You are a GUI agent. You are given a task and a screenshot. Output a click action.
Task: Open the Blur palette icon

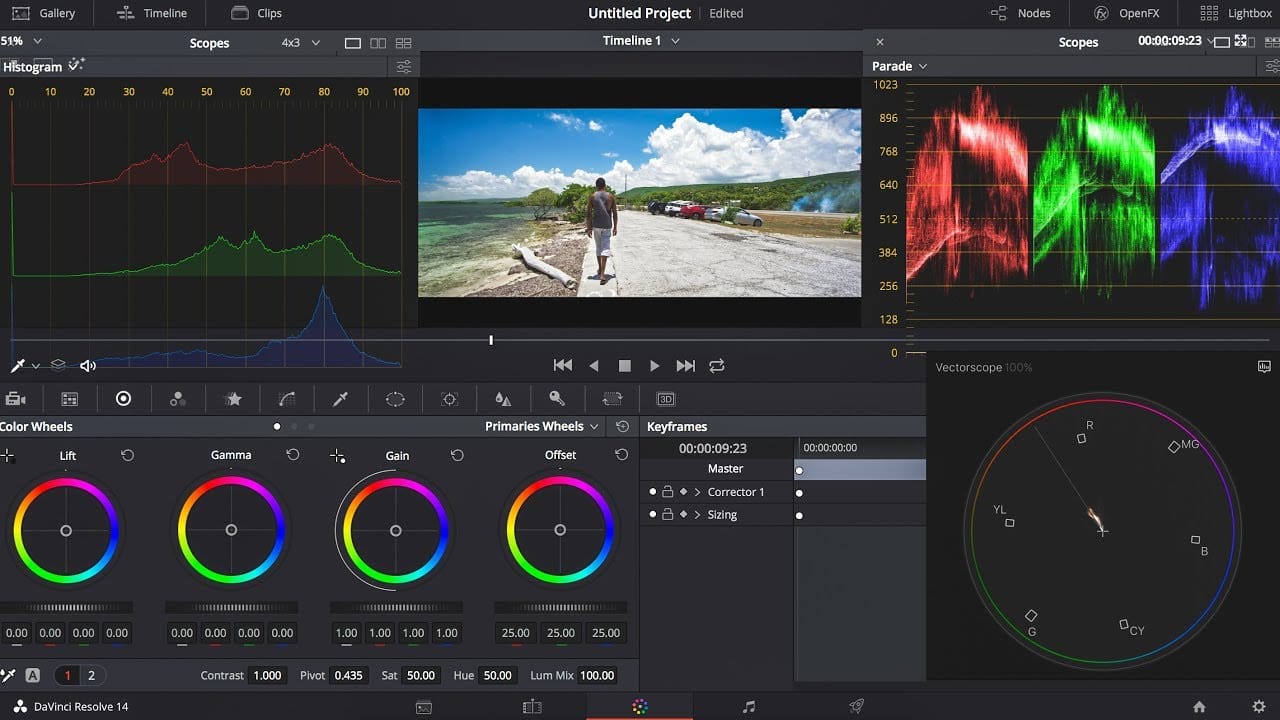tap(503, 398)
